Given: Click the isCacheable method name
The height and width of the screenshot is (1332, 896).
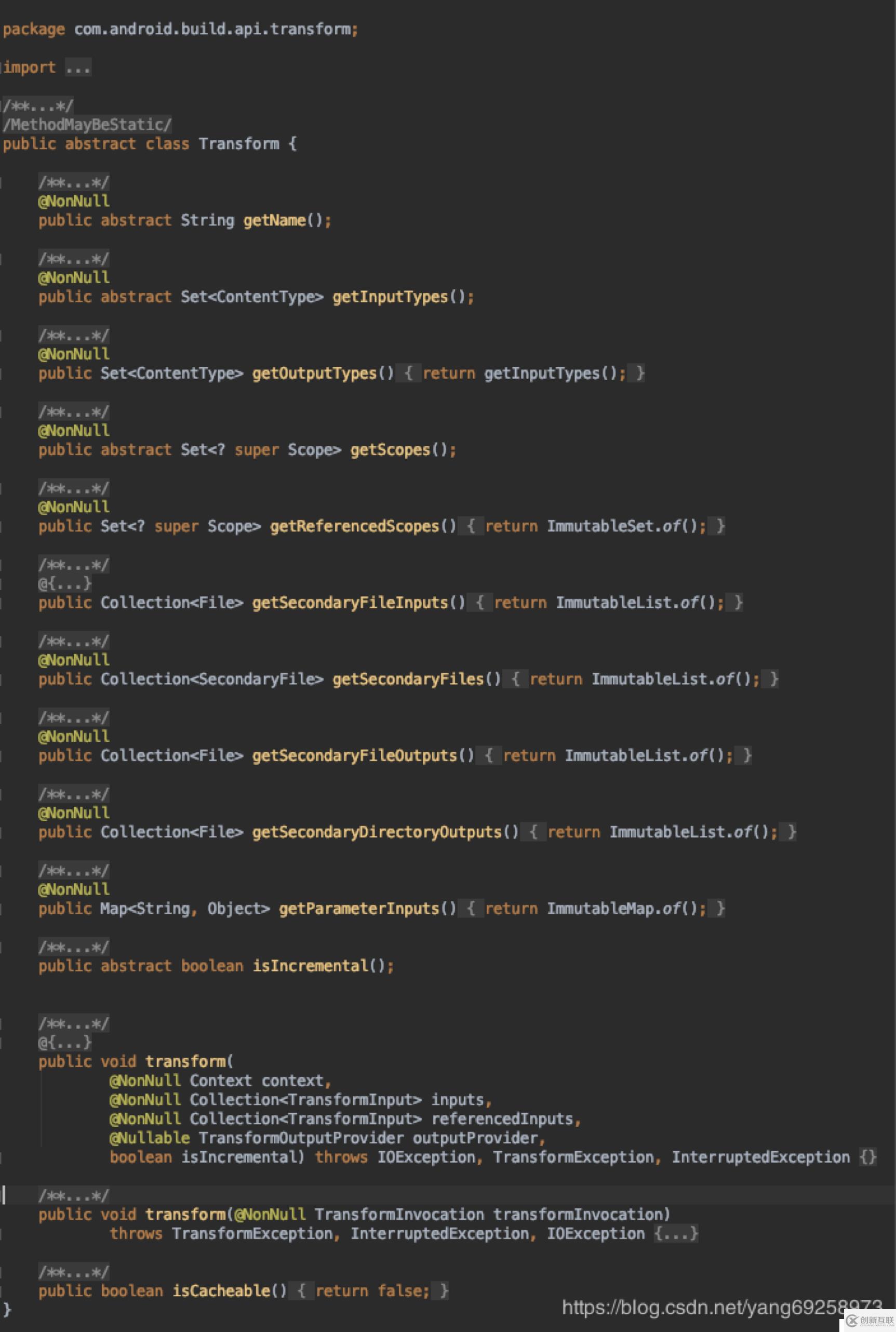Looking at the screenshot, I should (x=221, y=1291).
